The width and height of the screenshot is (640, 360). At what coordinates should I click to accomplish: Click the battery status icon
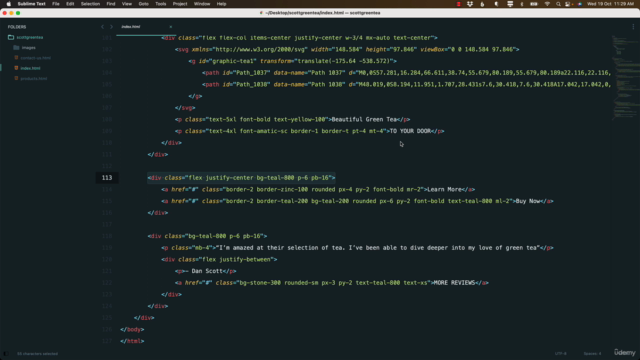[x=534, y=4]
